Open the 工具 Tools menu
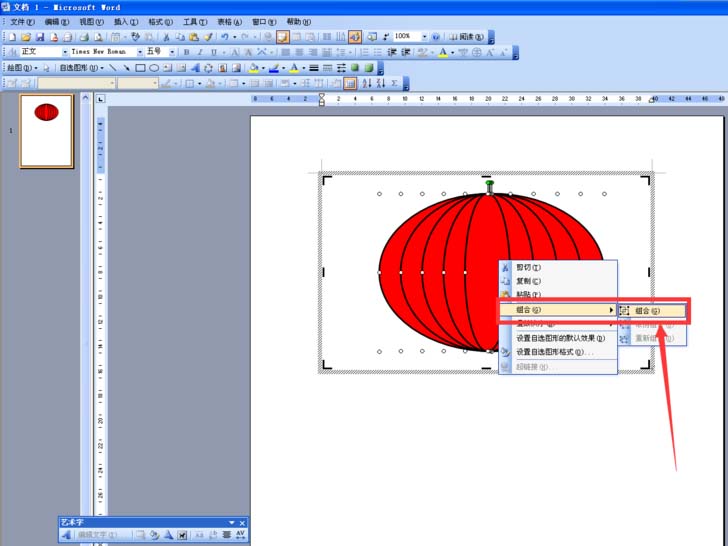728x546 pixels. (x=195, y=22)
